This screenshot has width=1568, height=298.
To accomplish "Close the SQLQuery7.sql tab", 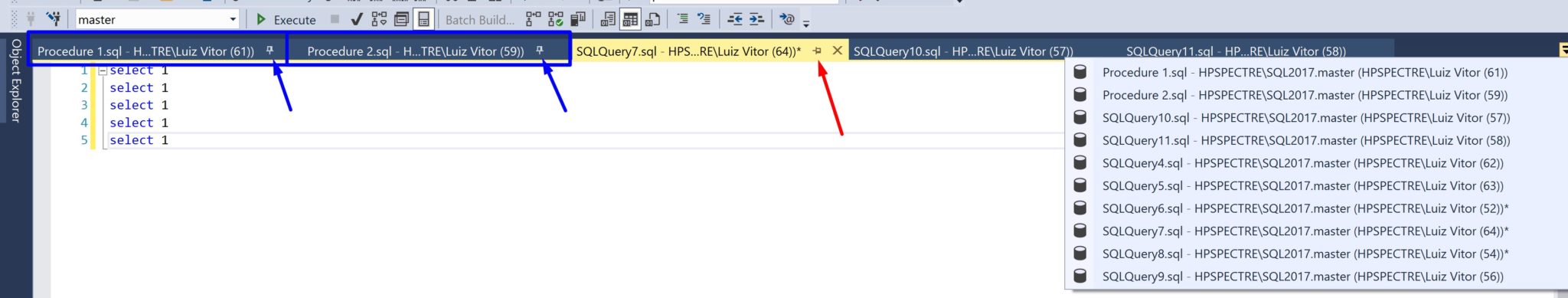I will (x=837, y=51).
